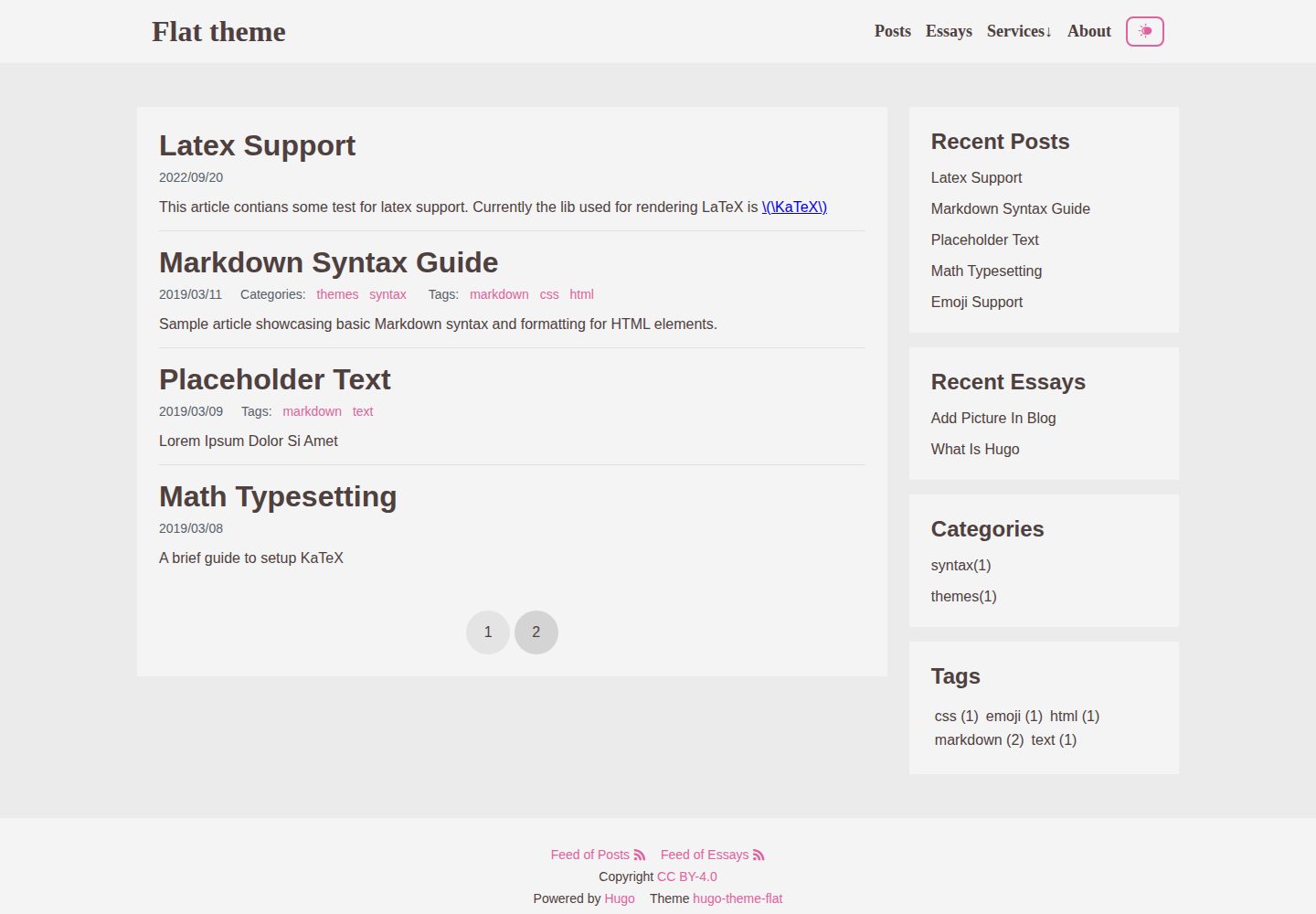Open Emoji Support in Recent Posts

[x=977, y=302]
